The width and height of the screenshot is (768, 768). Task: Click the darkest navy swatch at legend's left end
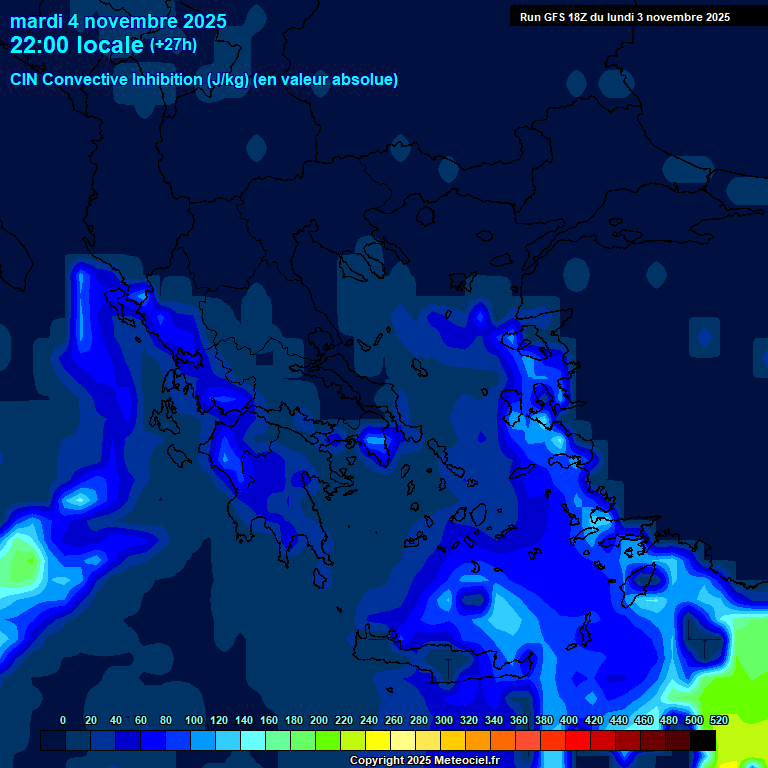click(x=53, y=740)
